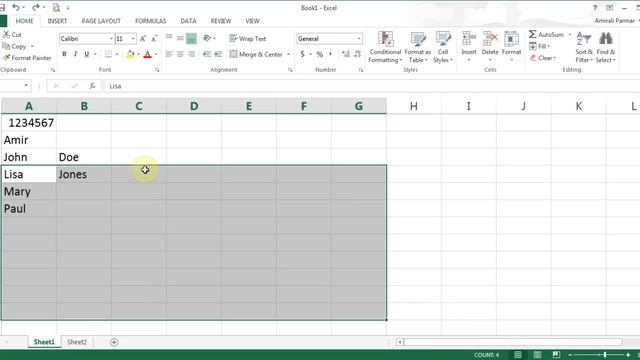Click Decrease Decimal icon
Image resolution: width=640 pixels, height=360 pixels.
pyautogui.click(x=358, y=54)
